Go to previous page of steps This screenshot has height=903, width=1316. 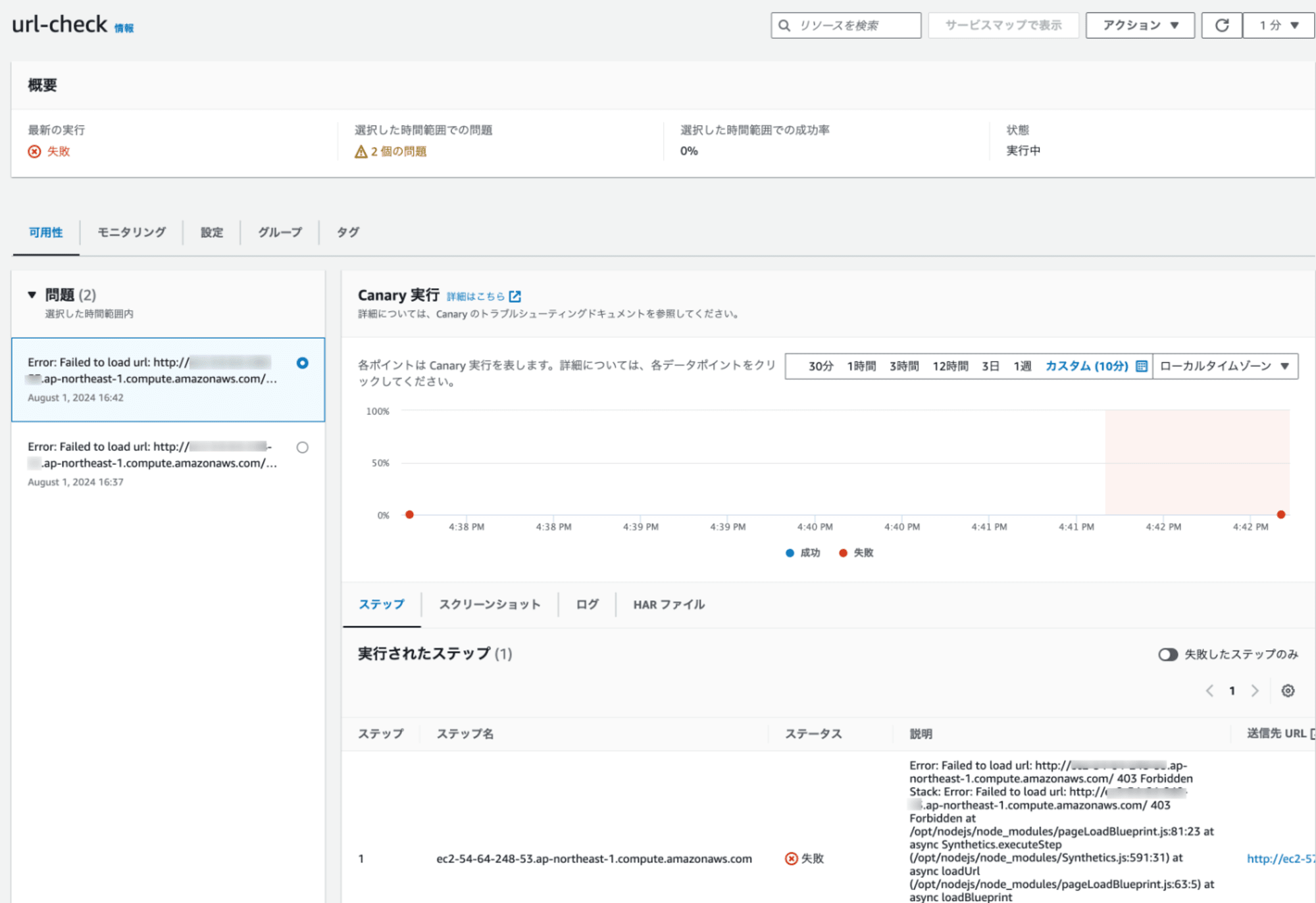pyautogui.click(x=1209, y=691)
